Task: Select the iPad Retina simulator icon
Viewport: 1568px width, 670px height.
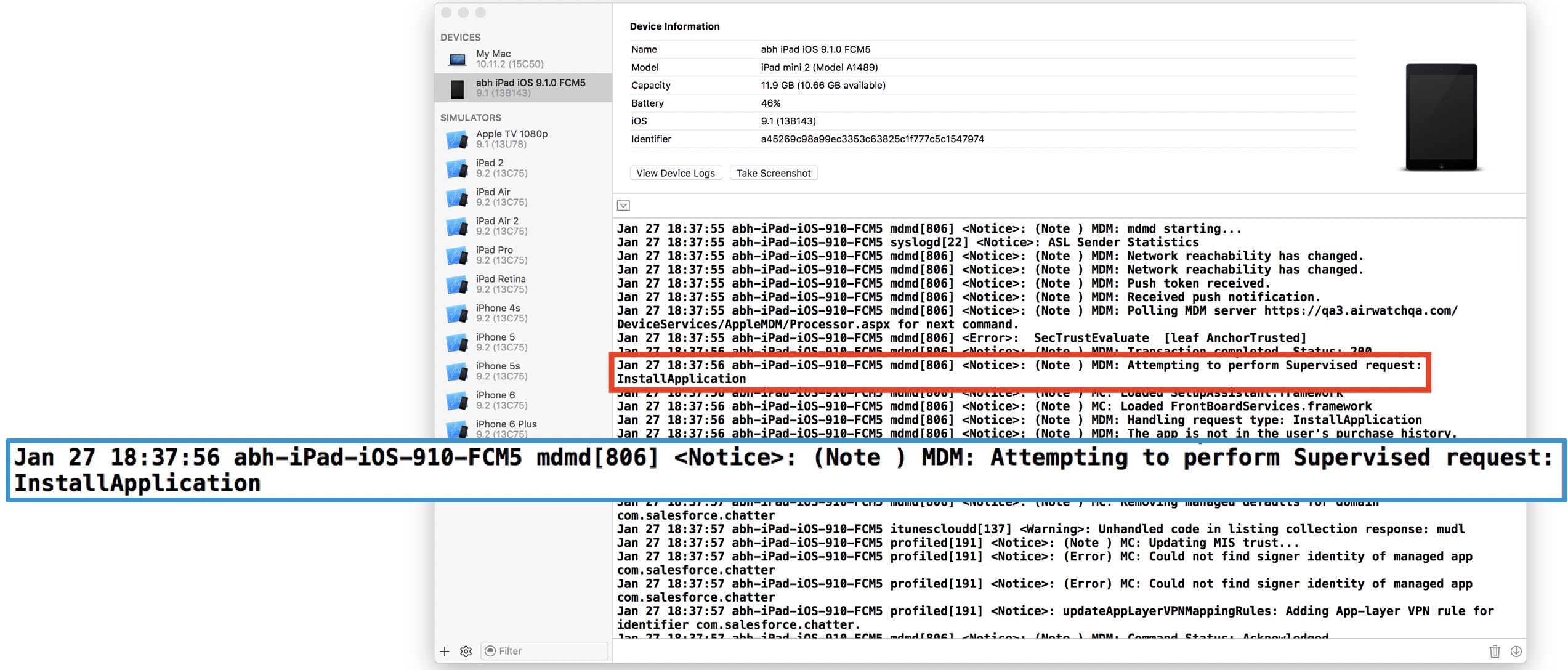Action: click(457, 285)
